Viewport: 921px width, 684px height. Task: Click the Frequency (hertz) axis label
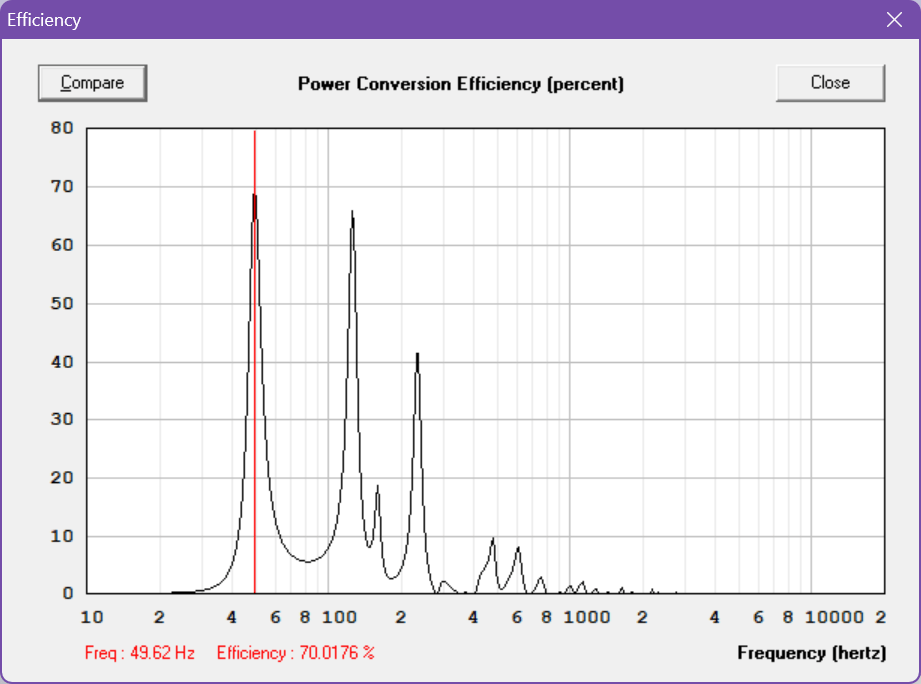pyautogui.click(x=812, y=653)
